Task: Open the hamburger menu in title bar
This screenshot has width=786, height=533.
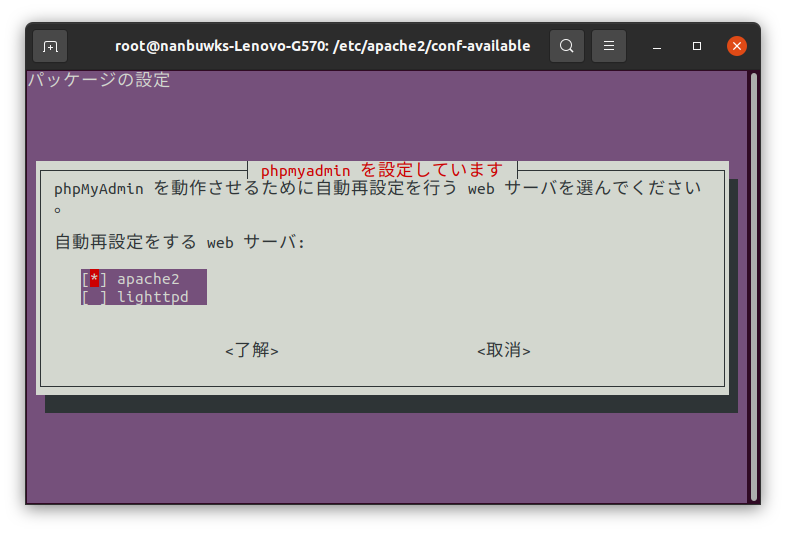Action: point(609,46)
